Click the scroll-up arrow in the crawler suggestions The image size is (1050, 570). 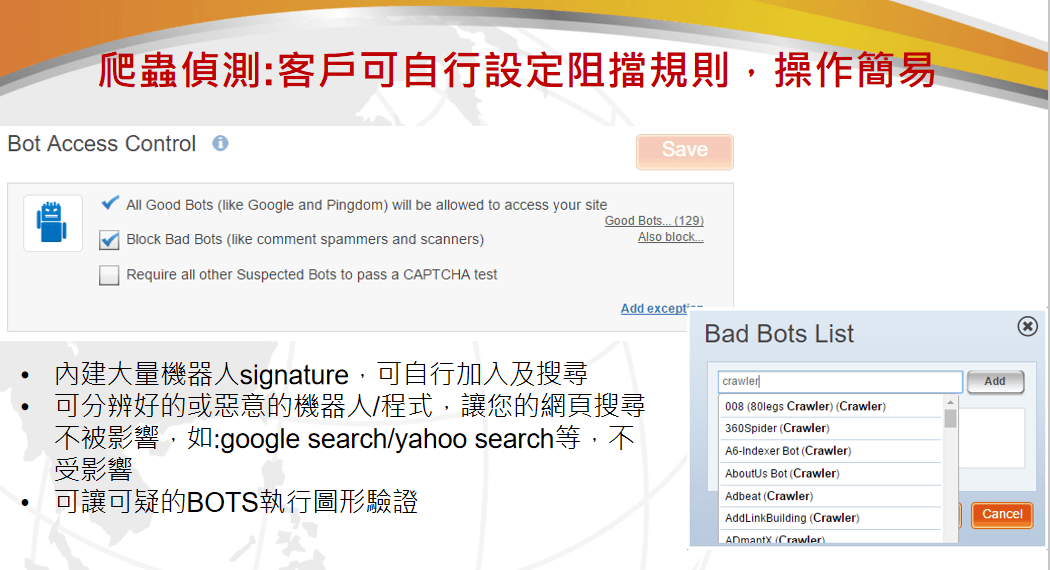(x=950, y=403)
